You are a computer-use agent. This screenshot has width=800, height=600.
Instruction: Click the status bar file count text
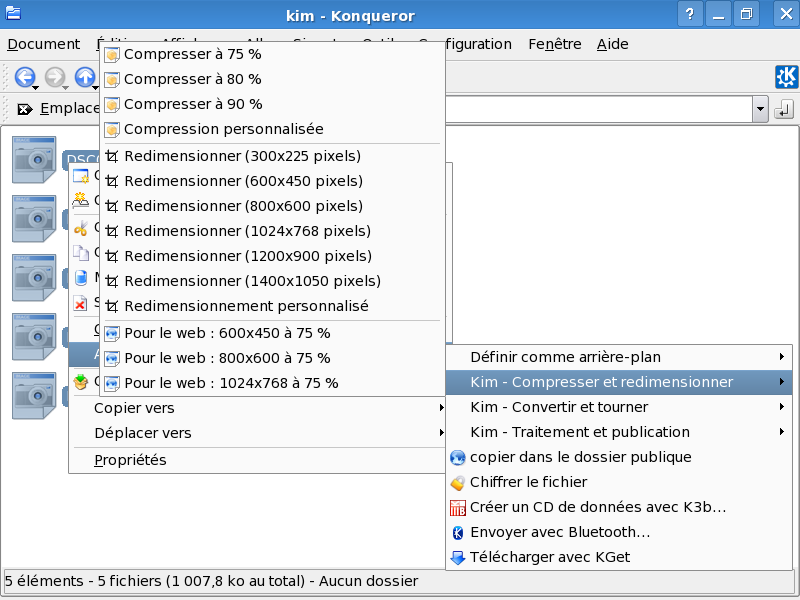[x=211, y=581]
